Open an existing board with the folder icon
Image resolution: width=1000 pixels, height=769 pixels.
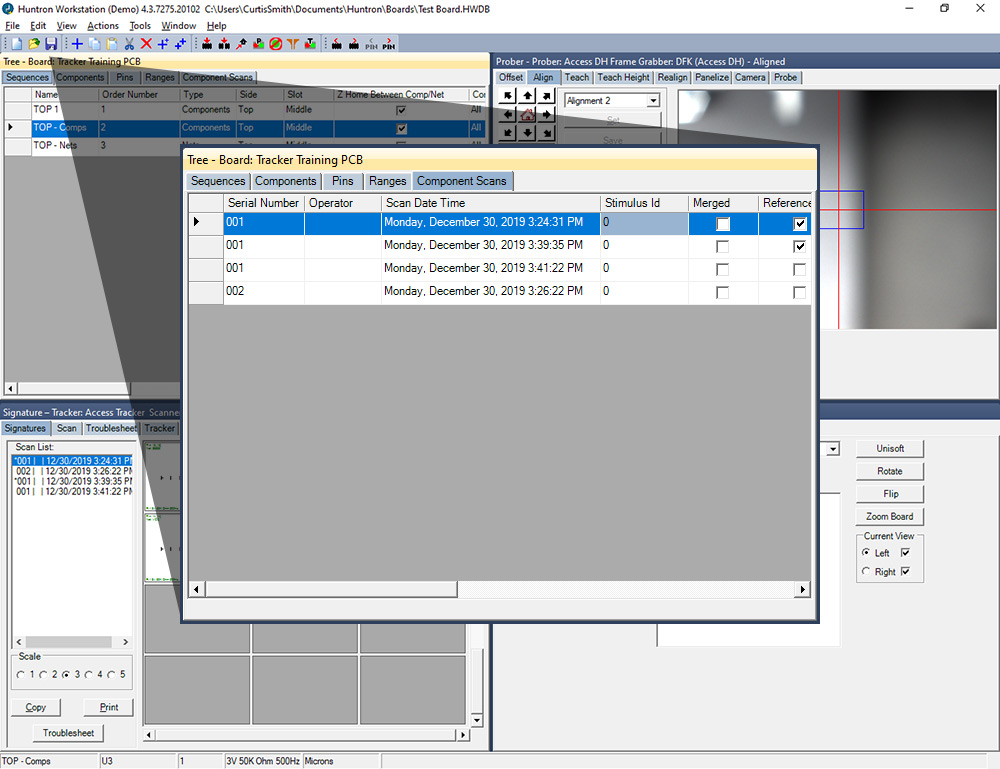click(x=35, y=43)
